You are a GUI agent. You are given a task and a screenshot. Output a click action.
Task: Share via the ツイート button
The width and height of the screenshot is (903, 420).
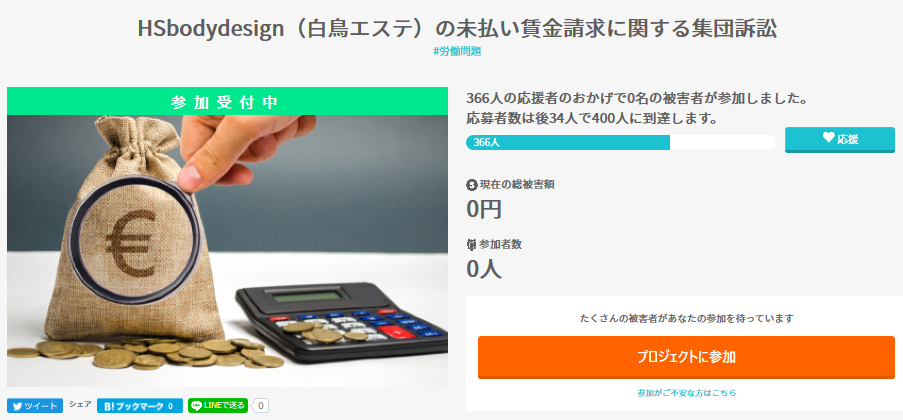coord(35,406)
